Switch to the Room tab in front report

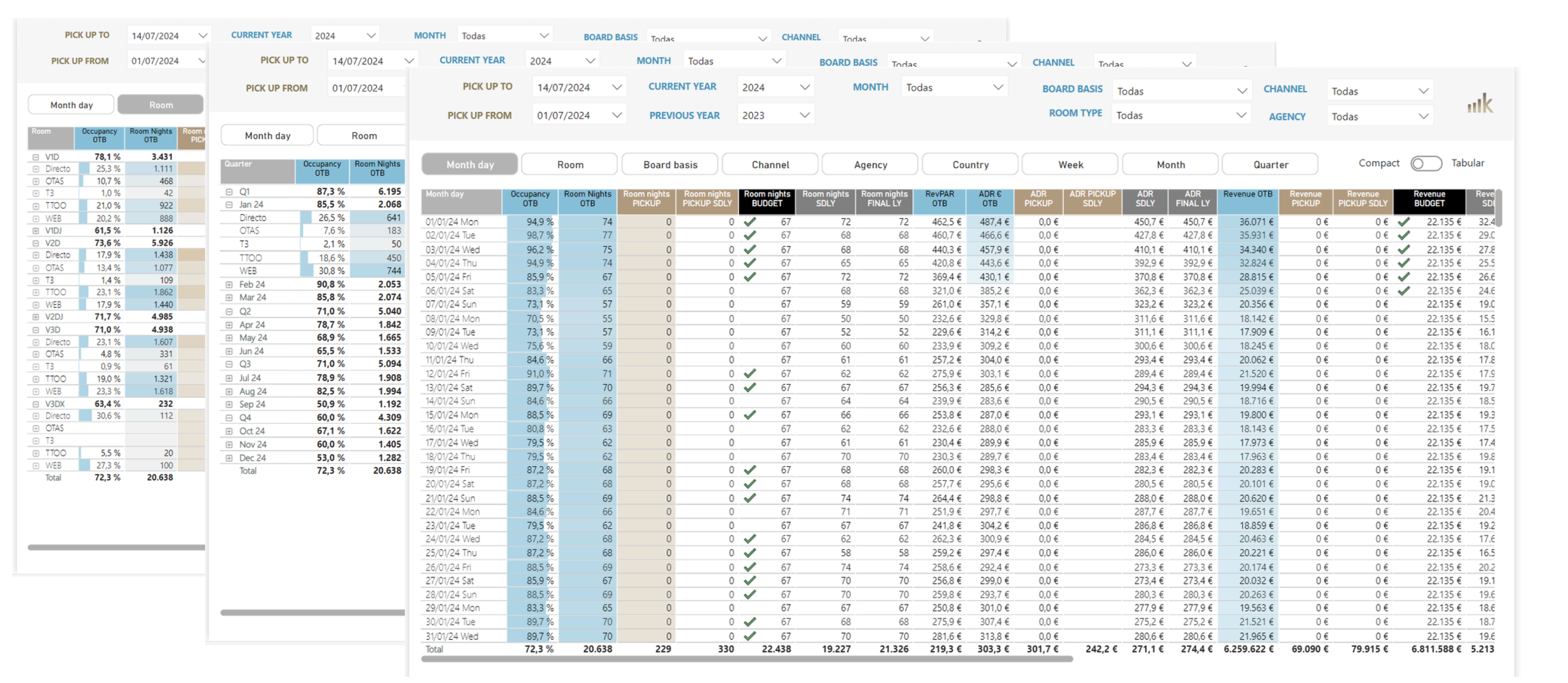click(x=570, y=165)
